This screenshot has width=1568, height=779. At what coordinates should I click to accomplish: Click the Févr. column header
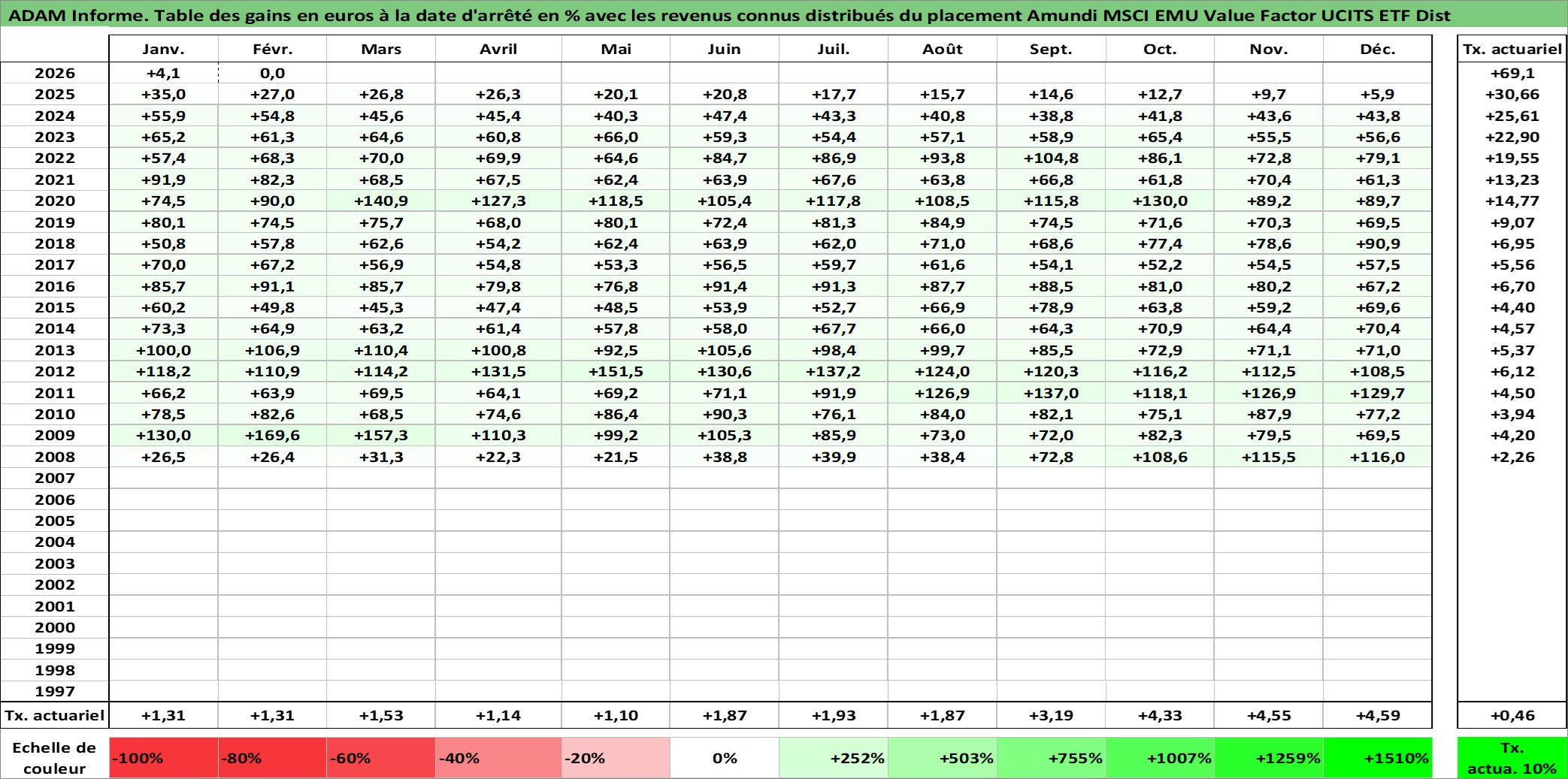272,49
